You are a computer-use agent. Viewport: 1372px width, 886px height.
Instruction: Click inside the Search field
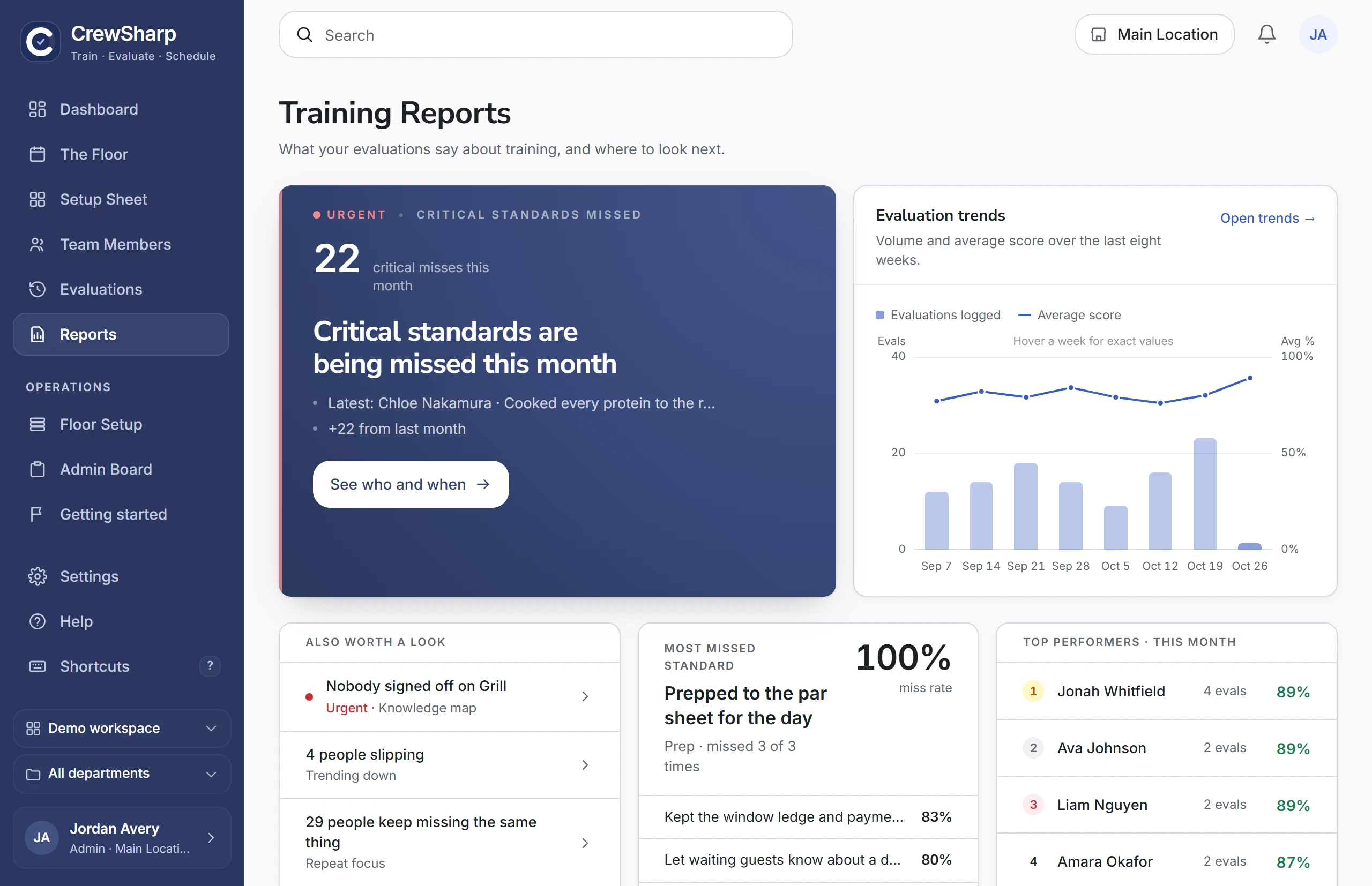pyautogui.click(x=536, y=35)
